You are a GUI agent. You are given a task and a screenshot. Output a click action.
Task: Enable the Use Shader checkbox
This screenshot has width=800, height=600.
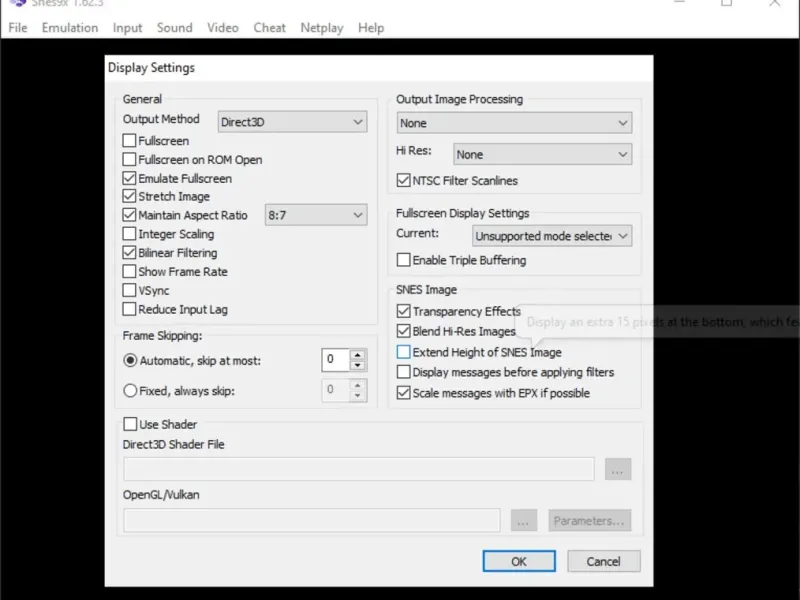click(130, 424)
